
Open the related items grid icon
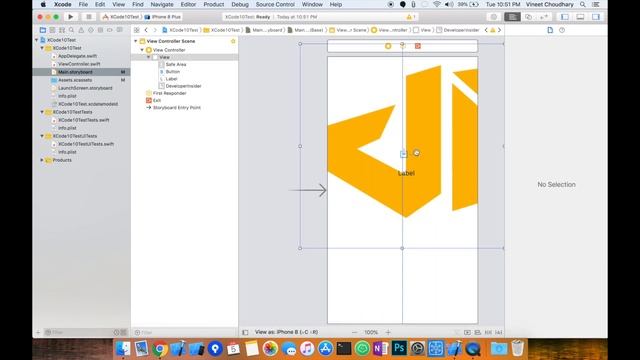coord(137,30)
